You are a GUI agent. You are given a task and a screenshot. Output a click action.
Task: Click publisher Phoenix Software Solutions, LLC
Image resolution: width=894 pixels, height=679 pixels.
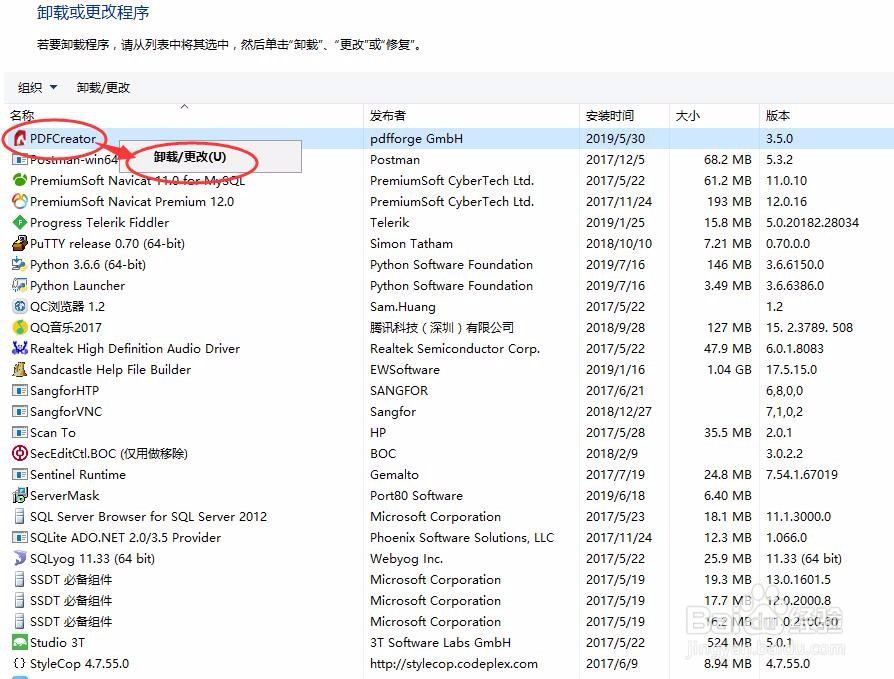pos(462,538)
